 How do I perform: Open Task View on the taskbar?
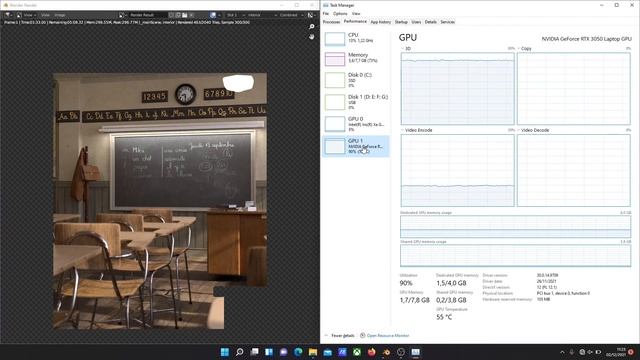point(254,352)
